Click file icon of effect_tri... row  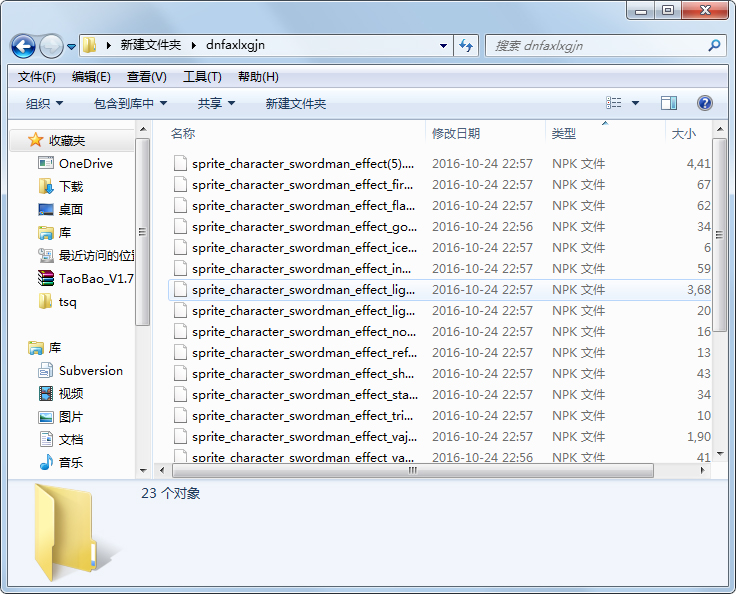click(181, 416)
